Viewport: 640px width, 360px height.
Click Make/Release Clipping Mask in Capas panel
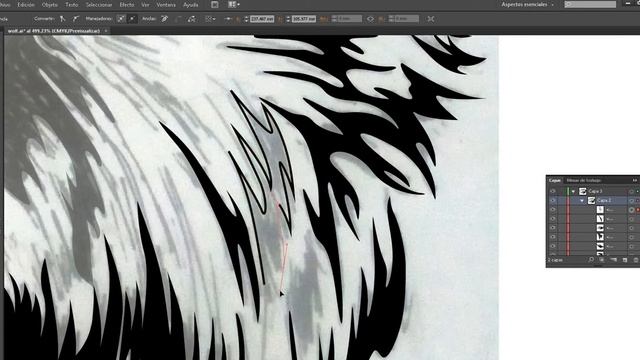pos(602,260)
